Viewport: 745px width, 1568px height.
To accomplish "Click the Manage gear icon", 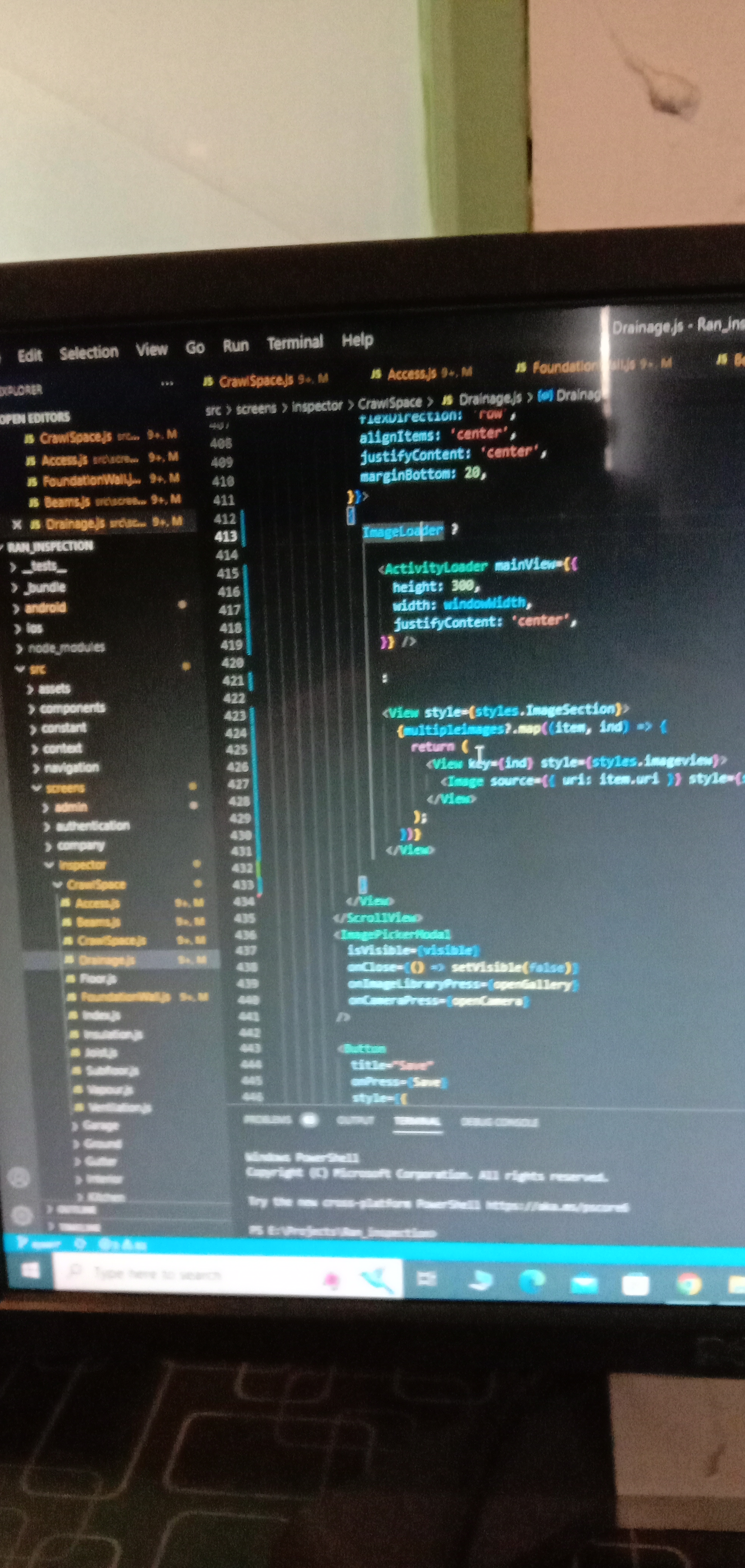I will click(x=22, y=1216).
